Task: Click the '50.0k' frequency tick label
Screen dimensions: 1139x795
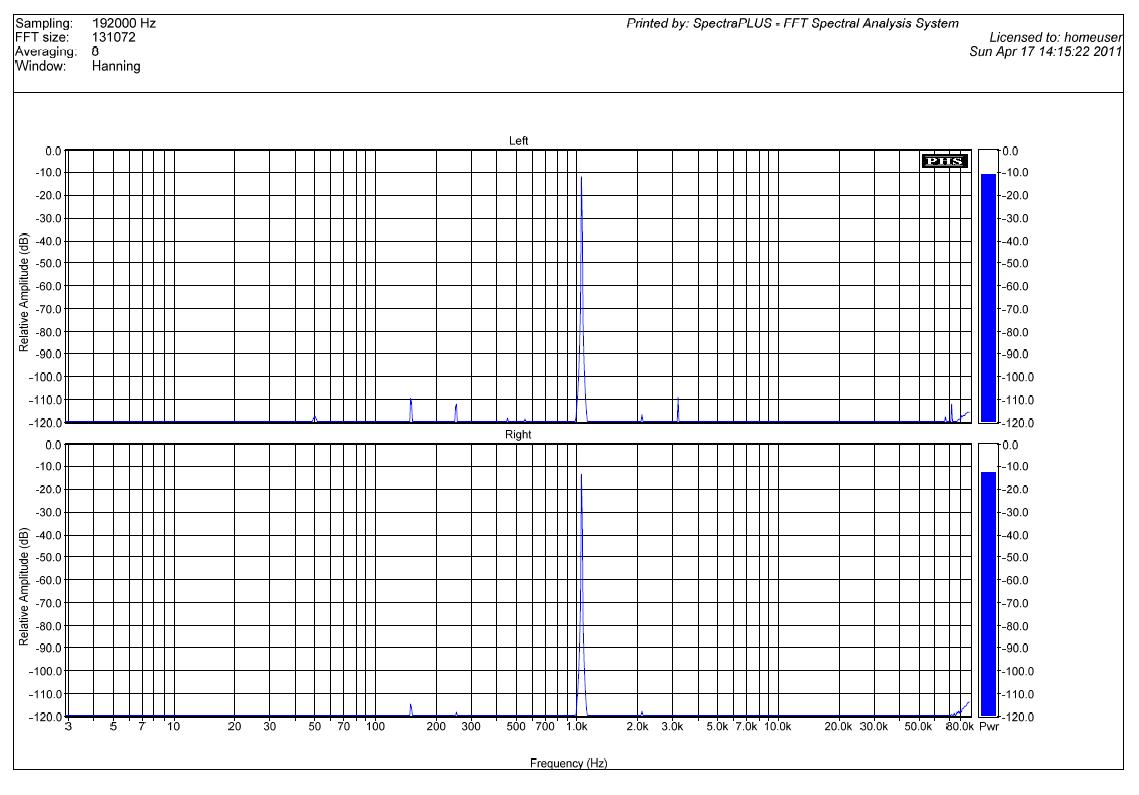Action: 918,727
